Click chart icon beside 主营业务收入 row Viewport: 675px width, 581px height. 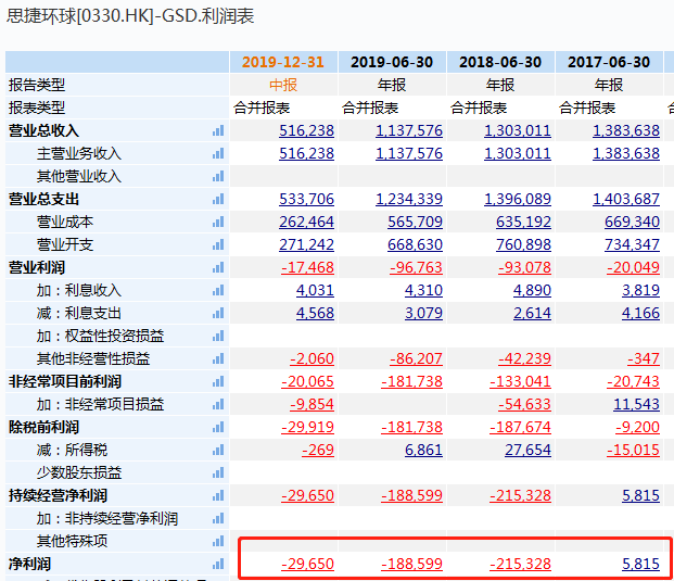(218, 154)
